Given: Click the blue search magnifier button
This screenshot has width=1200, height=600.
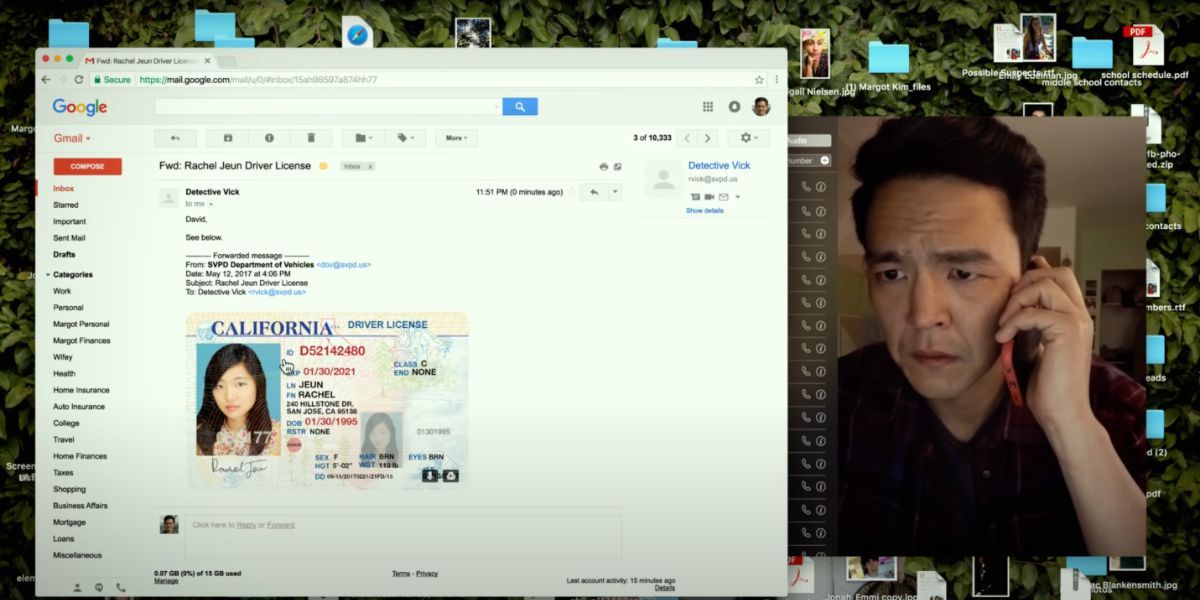Looking at the screenshot, I should point(520,106).
